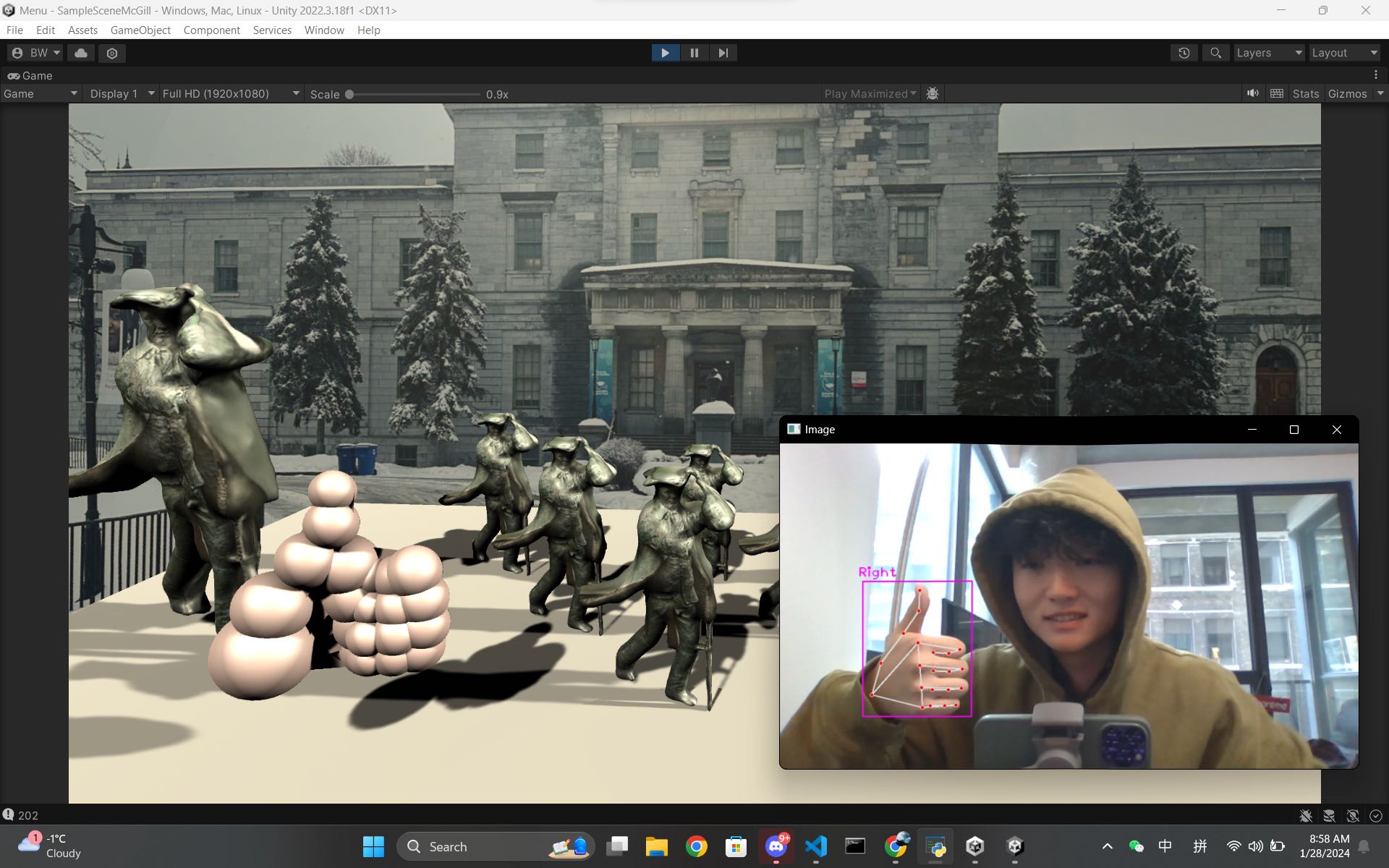Screen dimensions: 1389x868
Task: Click the Unity search magnifier icon
Action: tap(1215, 53)
